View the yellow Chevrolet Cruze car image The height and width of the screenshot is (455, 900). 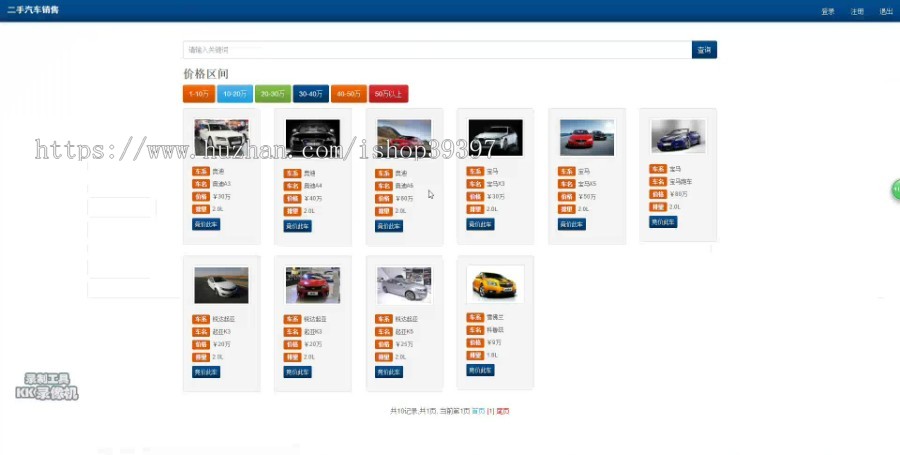495,284
